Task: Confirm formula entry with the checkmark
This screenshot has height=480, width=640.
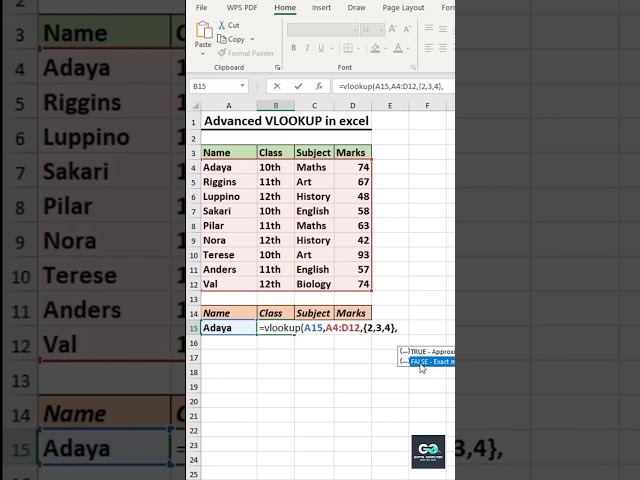Action: click(x=298, y=86)
